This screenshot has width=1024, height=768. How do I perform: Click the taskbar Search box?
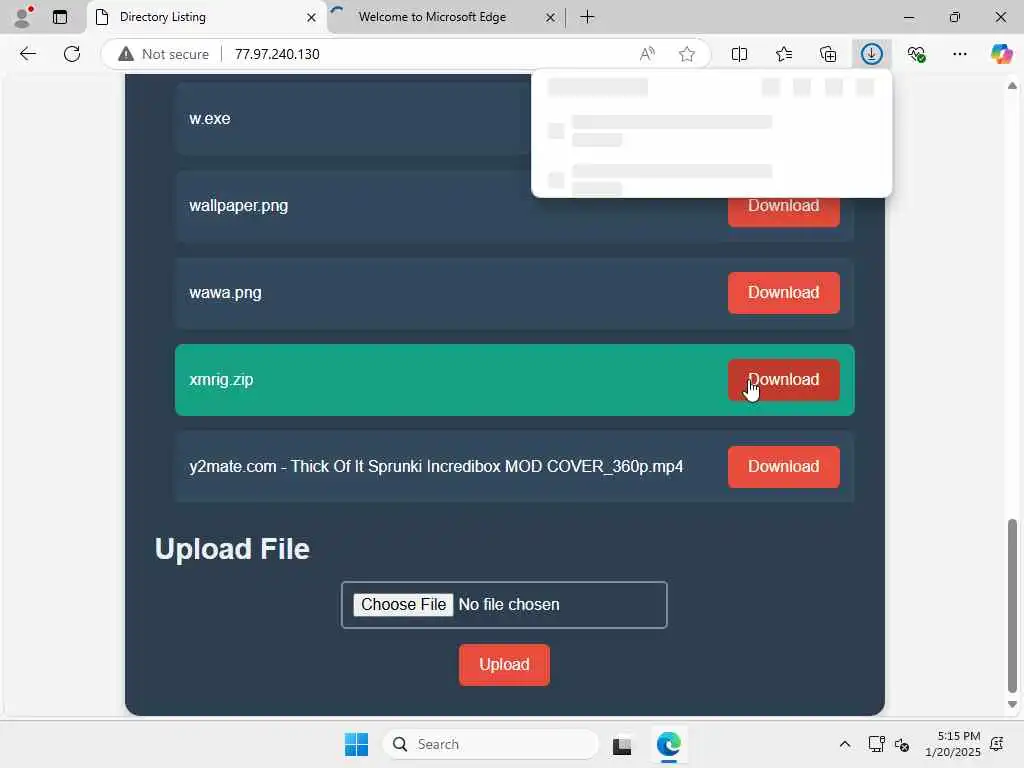pos(490,744)
